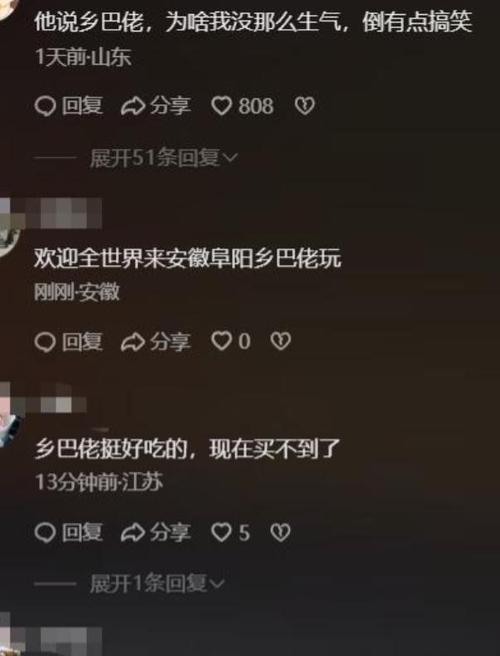Tap the reply bubble icon on the Shandong comment
The image size is (500, 656).
point(45,106)
